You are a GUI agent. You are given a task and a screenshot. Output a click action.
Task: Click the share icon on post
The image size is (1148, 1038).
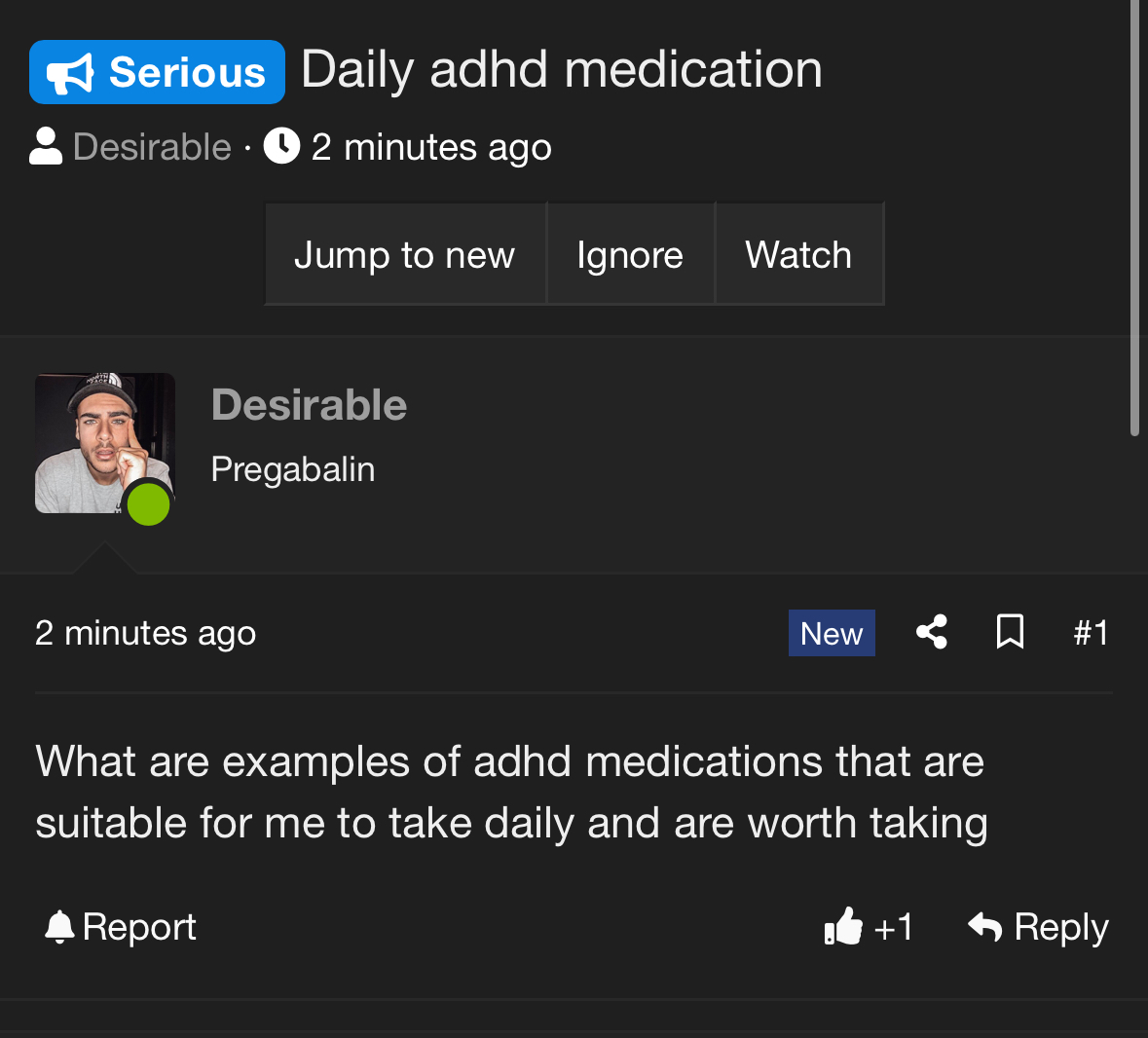point(932,632)
